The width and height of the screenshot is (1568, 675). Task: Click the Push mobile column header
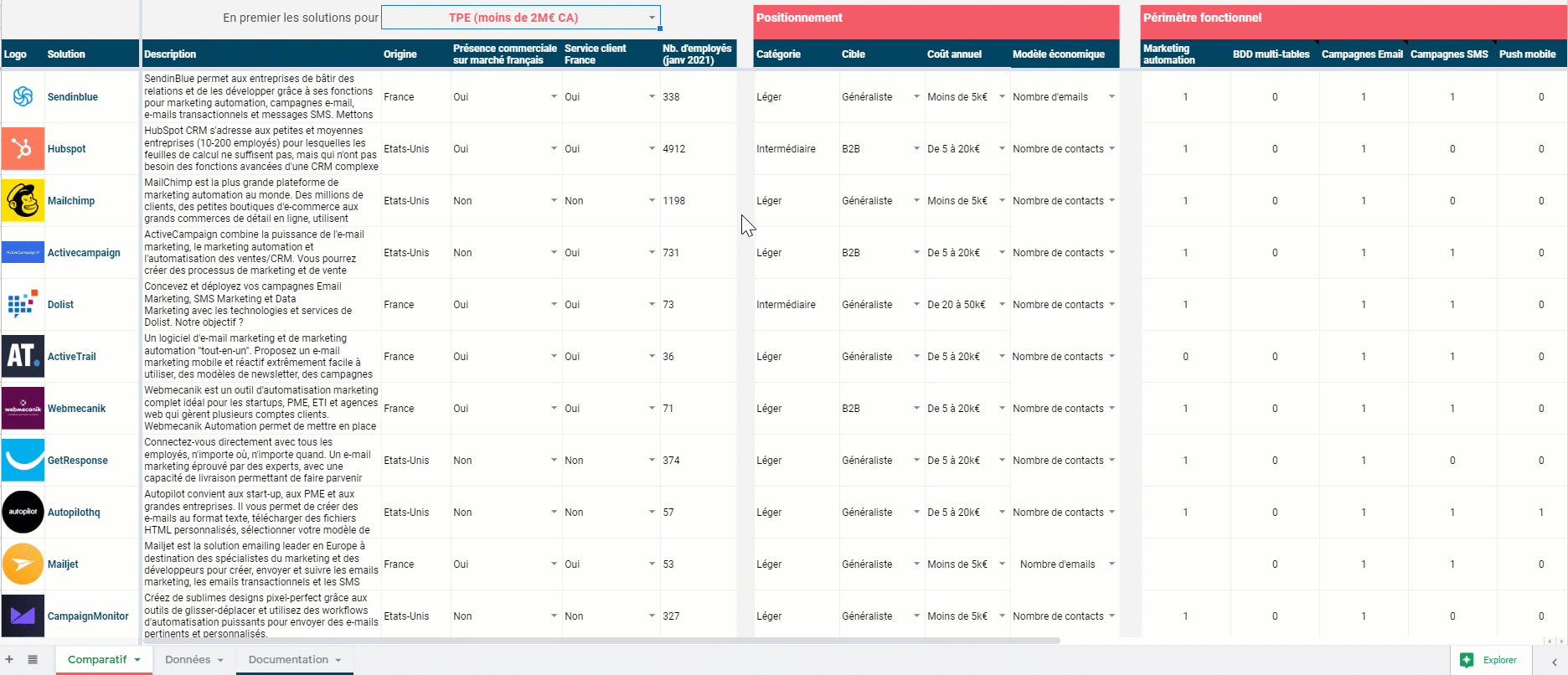point(1531,54)
